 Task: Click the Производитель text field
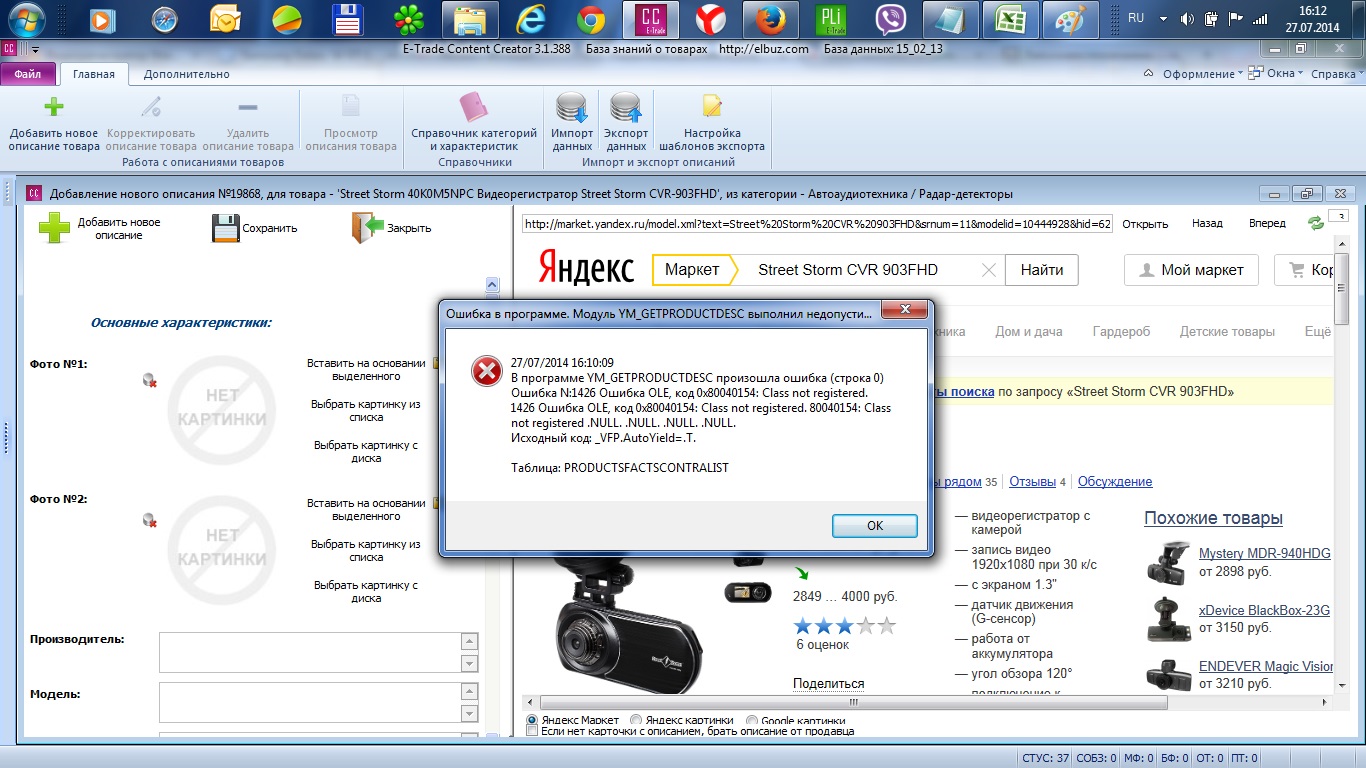(309, 652)
